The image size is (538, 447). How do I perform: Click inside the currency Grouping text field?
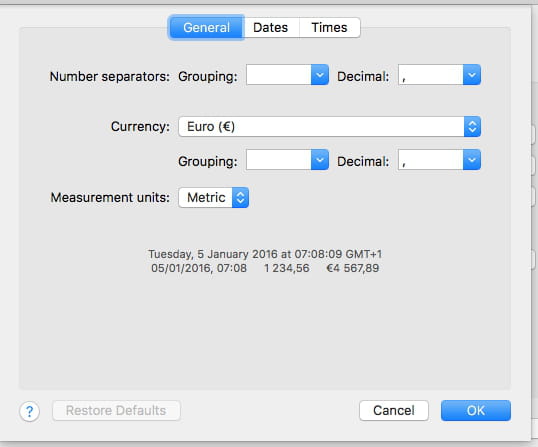point(279,160)
